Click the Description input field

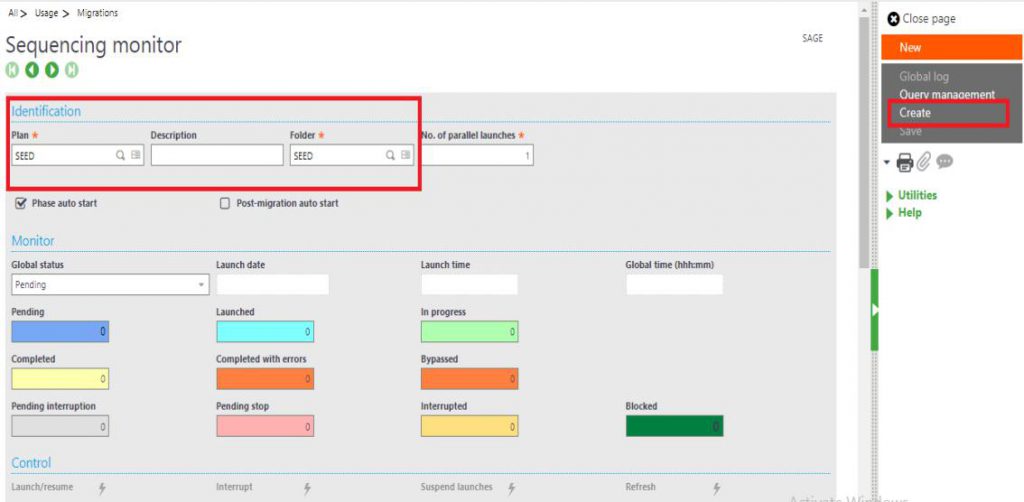coord(217,155)
